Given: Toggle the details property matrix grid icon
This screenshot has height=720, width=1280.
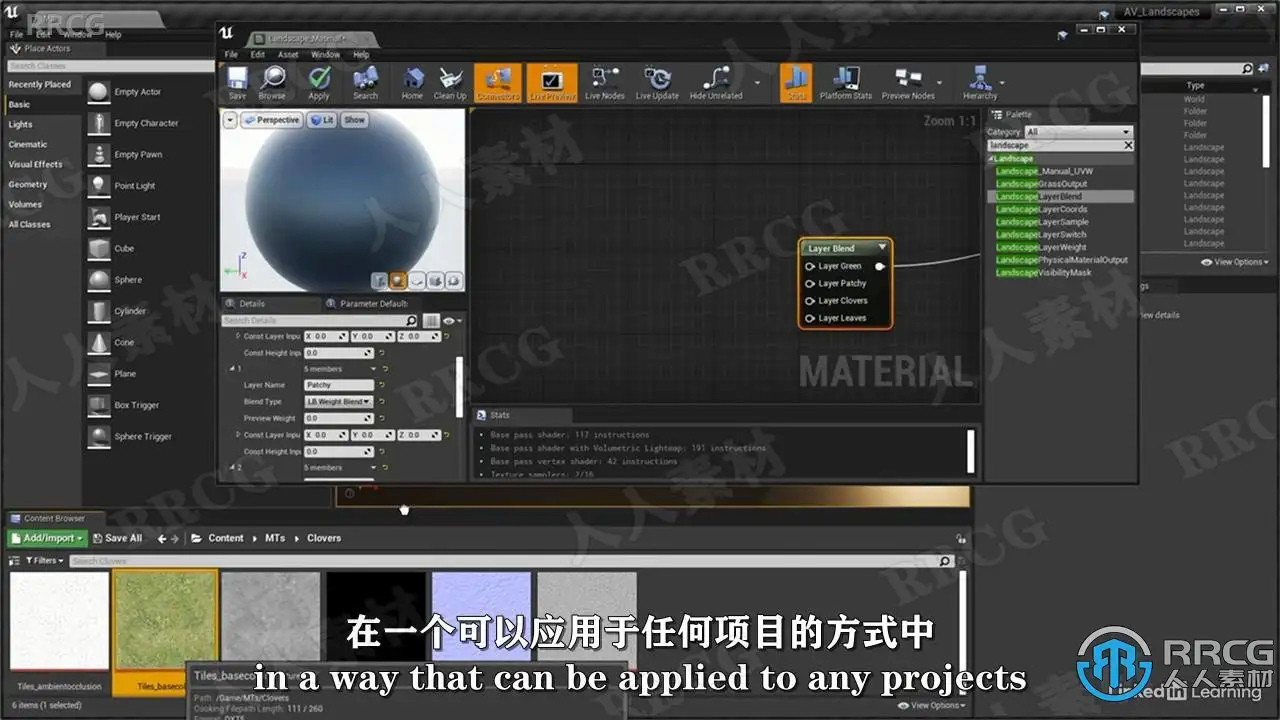Looking at the screenshot, I should pyautogui.click(x=431, y=320).
